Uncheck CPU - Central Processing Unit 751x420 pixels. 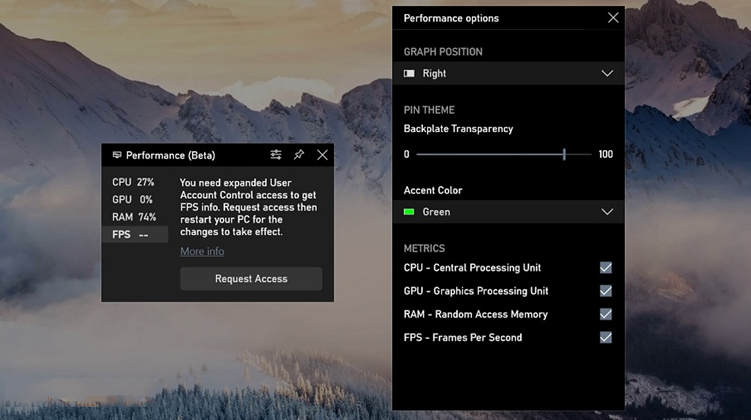tap(605, 268)
